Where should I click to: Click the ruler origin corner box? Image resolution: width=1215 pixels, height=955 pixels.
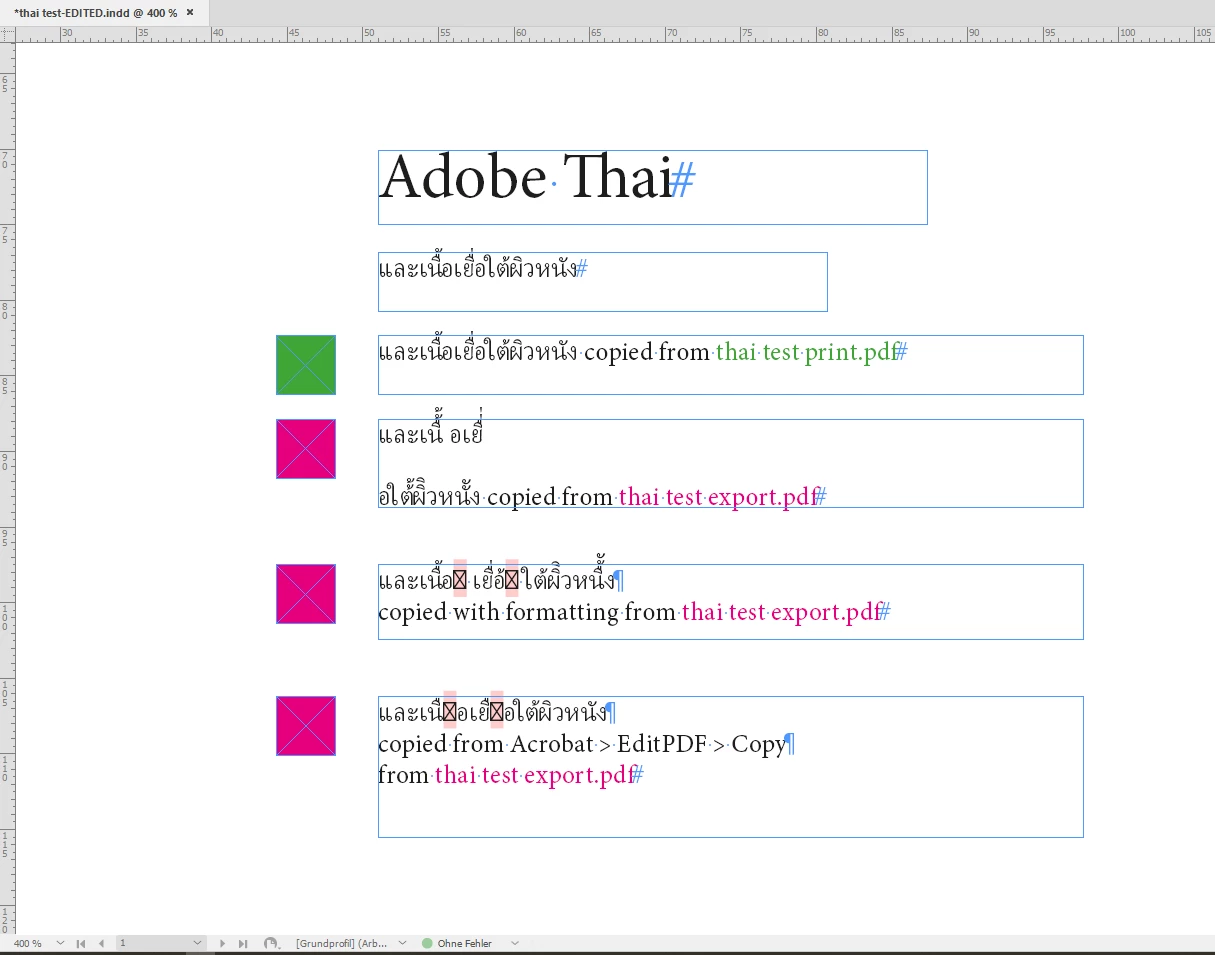8,34
